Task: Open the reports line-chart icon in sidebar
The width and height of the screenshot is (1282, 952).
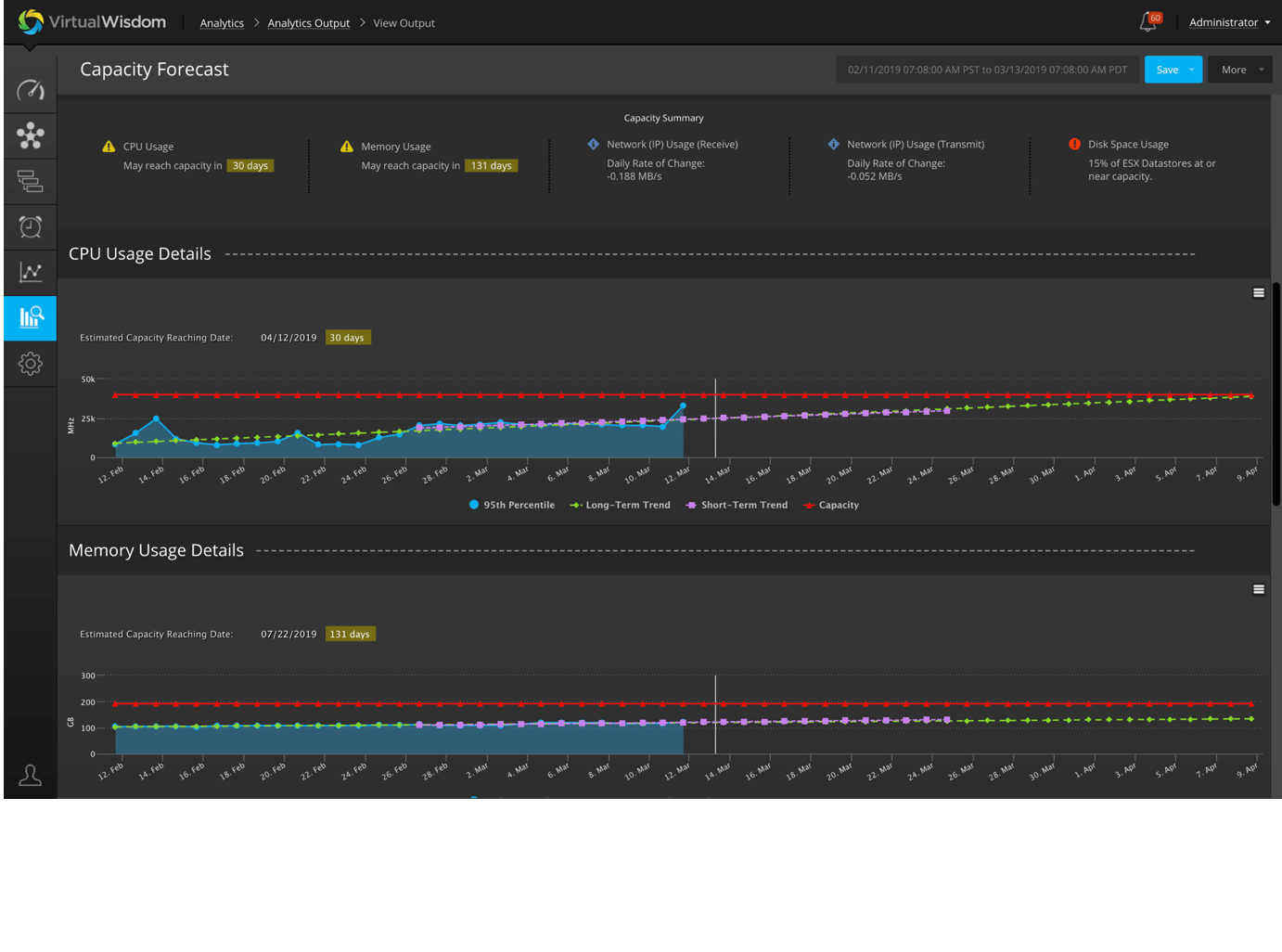Action: click(x=30, y=272)
